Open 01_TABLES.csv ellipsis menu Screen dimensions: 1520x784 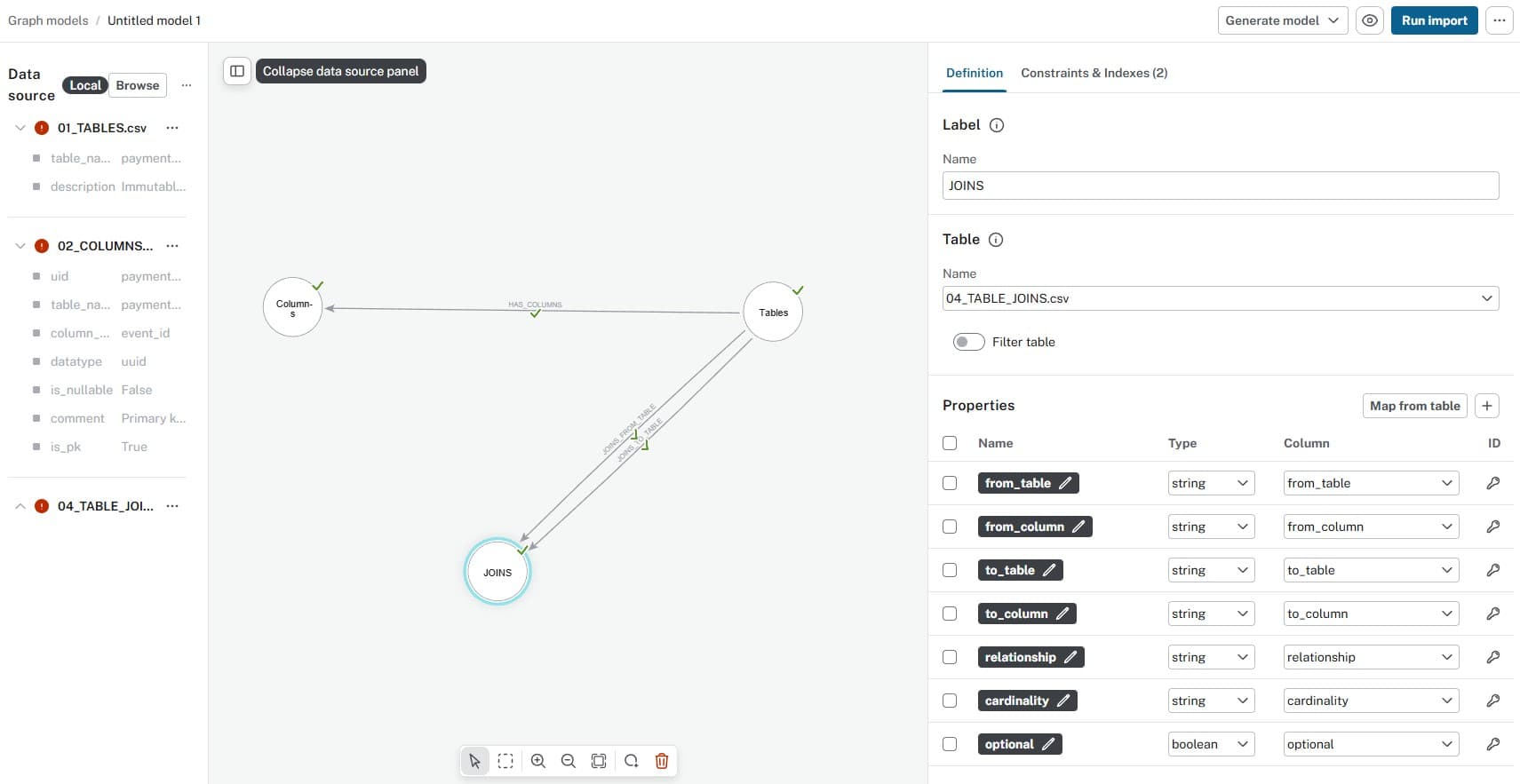172,128
